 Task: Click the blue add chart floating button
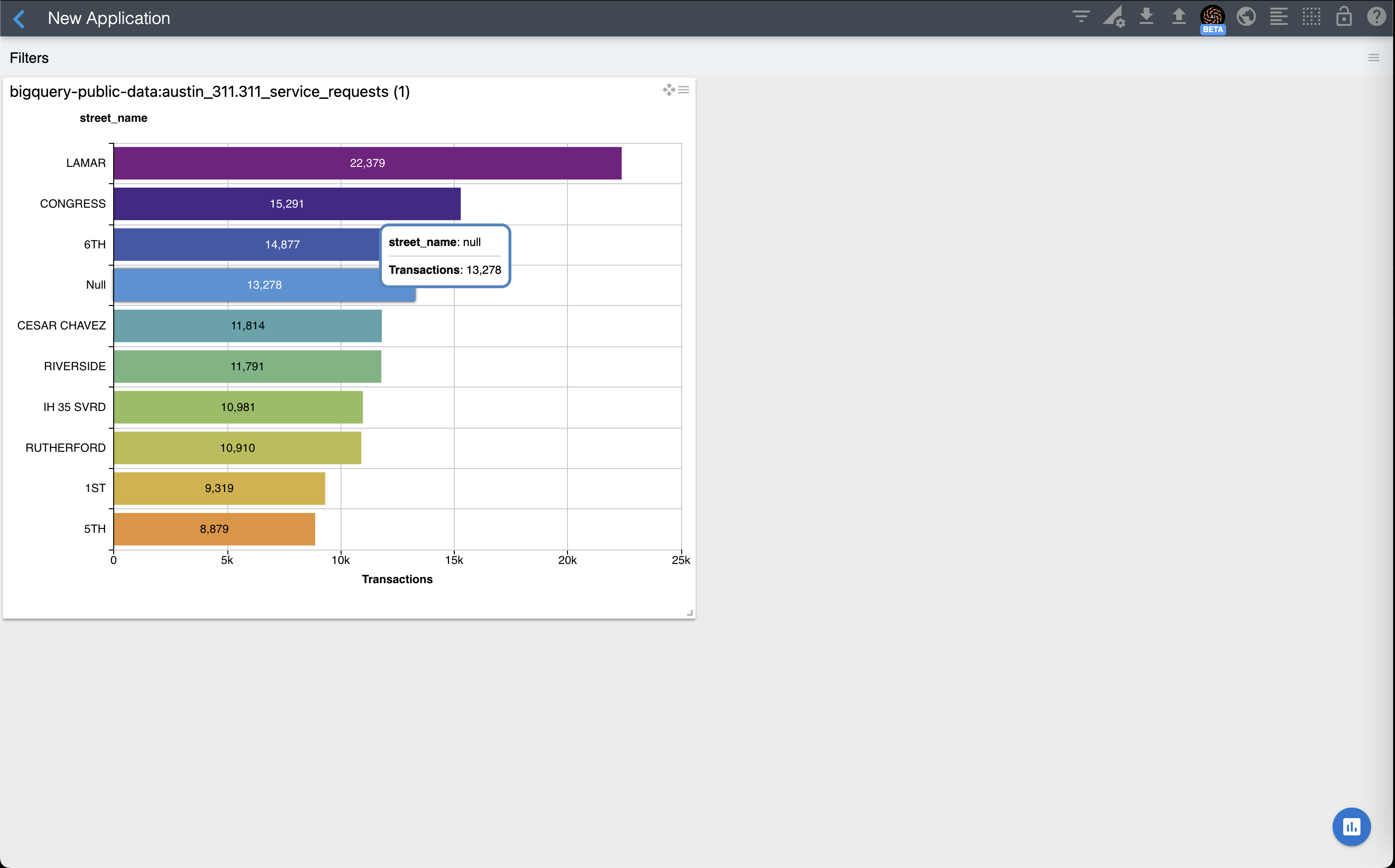(x=1351, y=827)
